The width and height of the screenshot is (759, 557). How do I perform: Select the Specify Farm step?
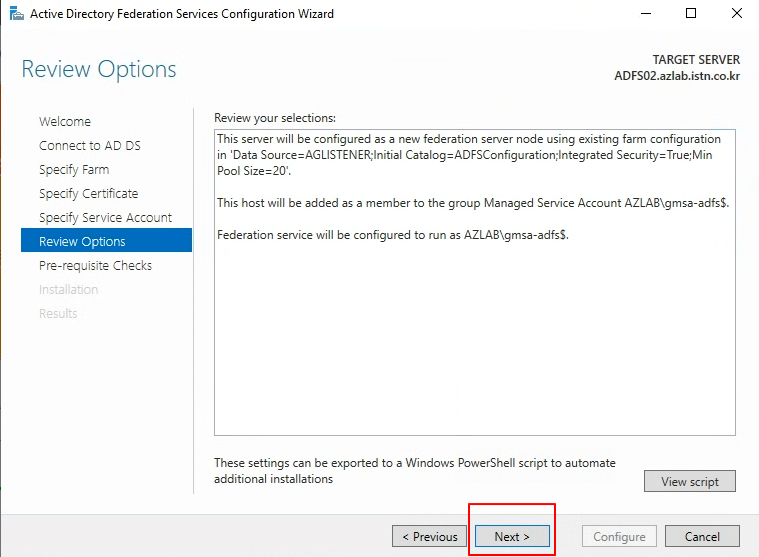(x=74, y=169)
